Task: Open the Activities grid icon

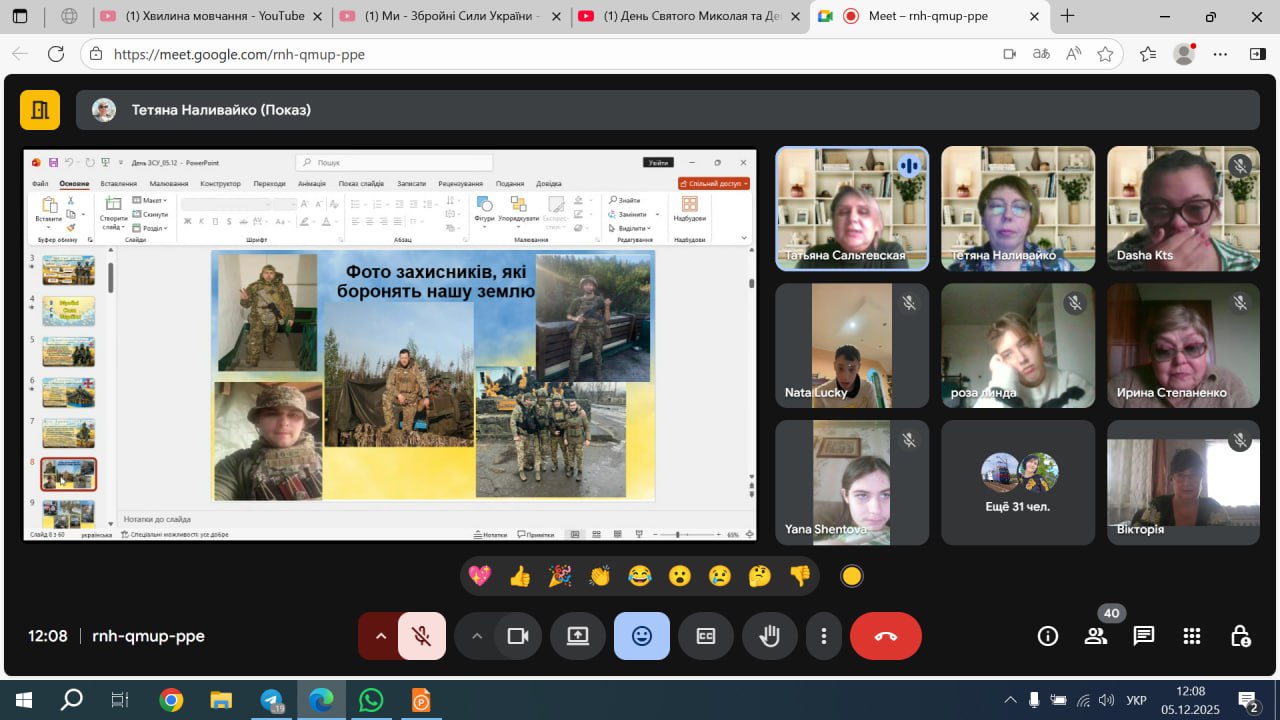Action: coord(1192,636)
